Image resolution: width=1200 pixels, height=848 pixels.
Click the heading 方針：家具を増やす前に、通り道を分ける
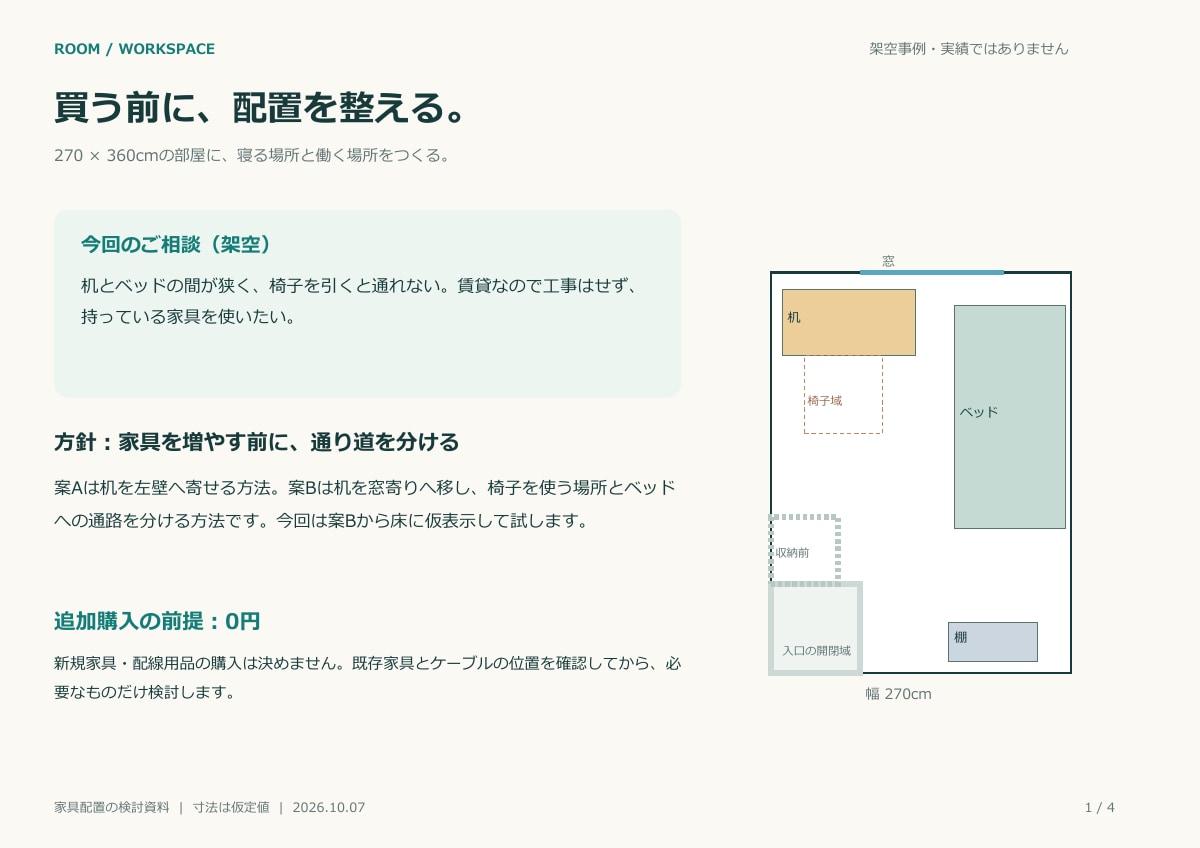(257, 442)
